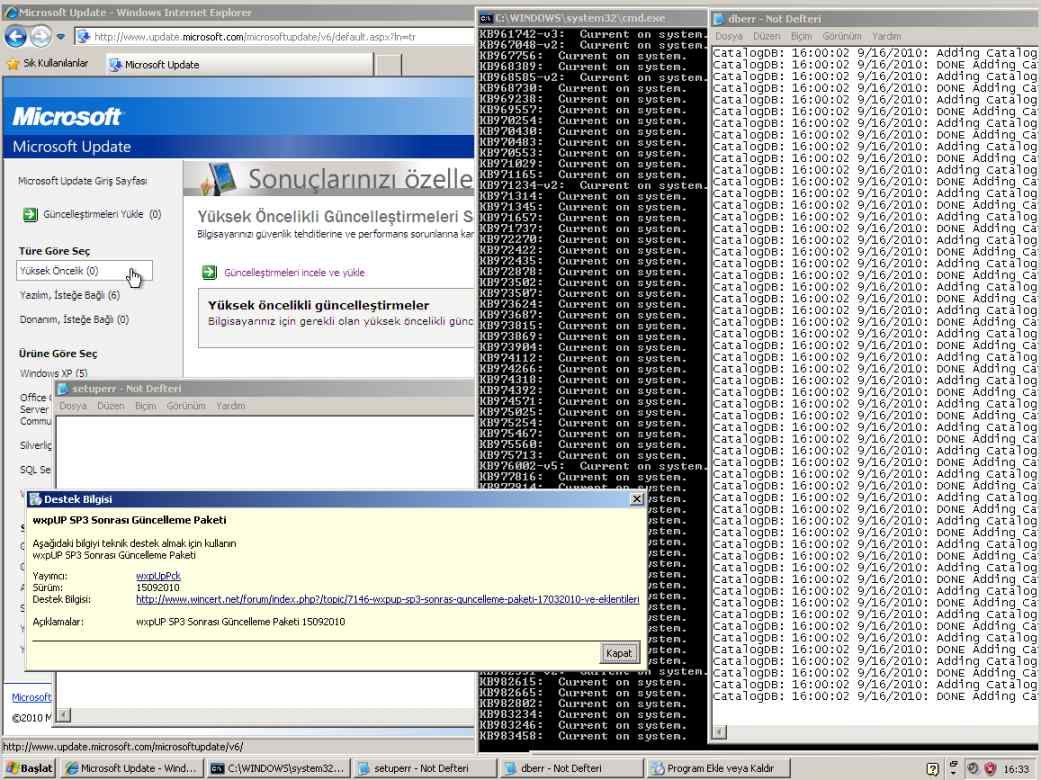Image resolution: width=1041 pixels, height=780 pixels.
Task: Open the recent pages dropdown arrow
Action: 60,37
